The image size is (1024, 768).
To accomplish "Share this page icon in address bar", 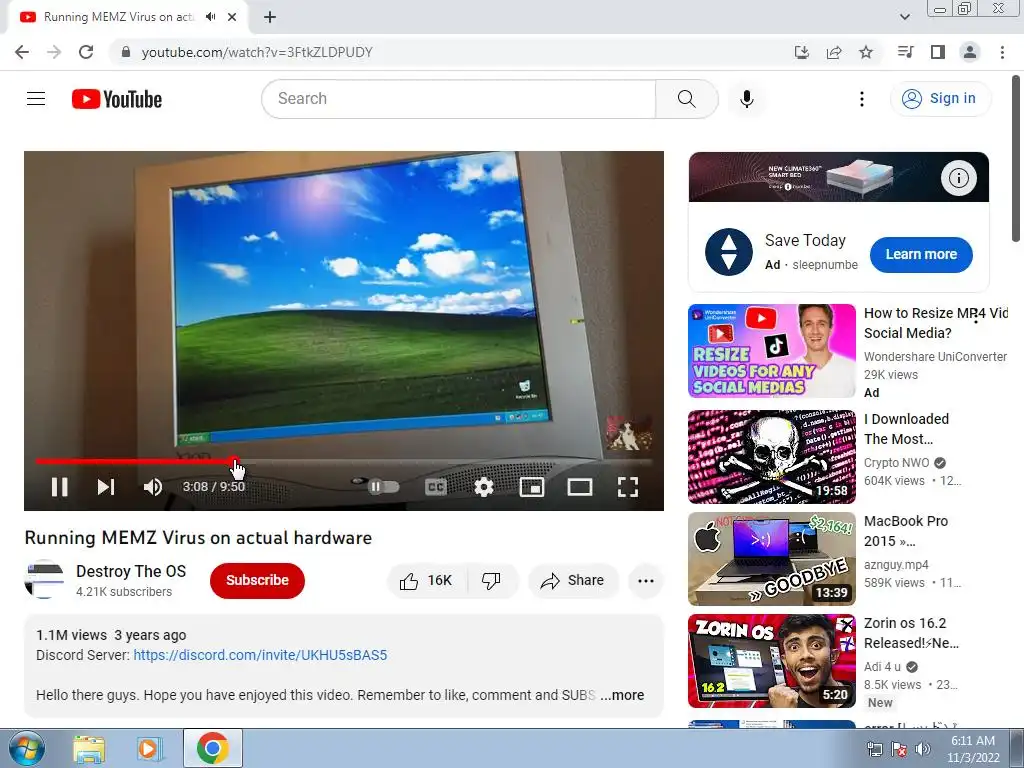I will pyautogui.click(x=834, y=52).
